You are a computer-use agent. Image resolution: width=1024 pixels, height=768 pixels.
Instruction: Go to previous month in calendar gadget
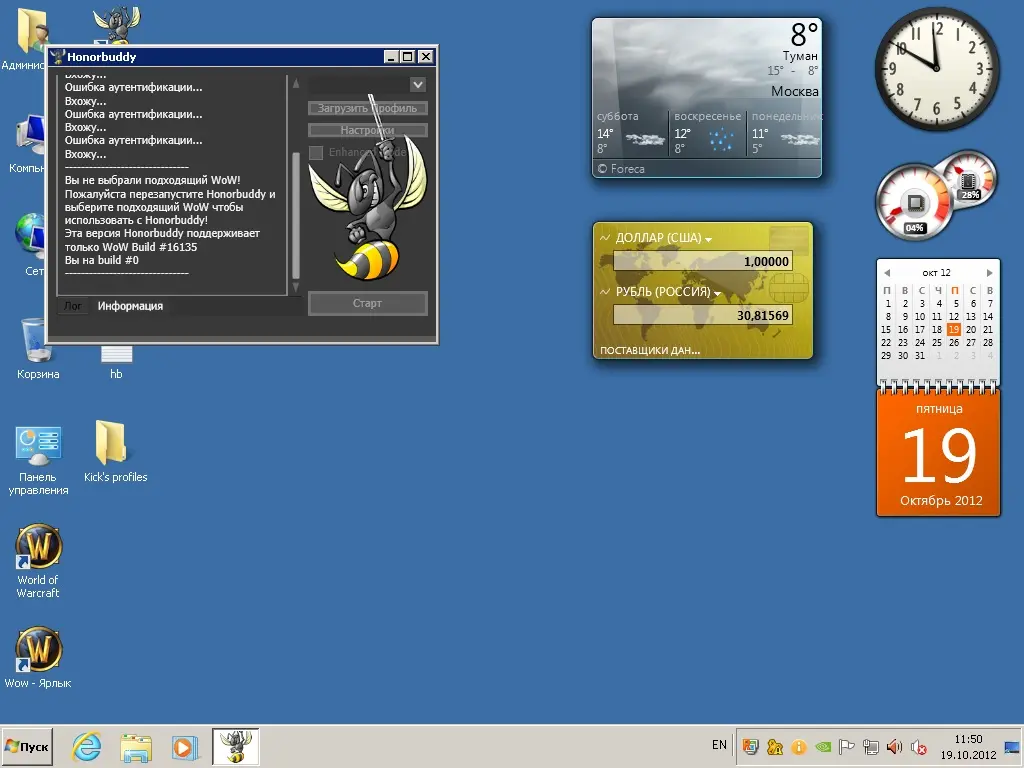click(x=887, y=273)
